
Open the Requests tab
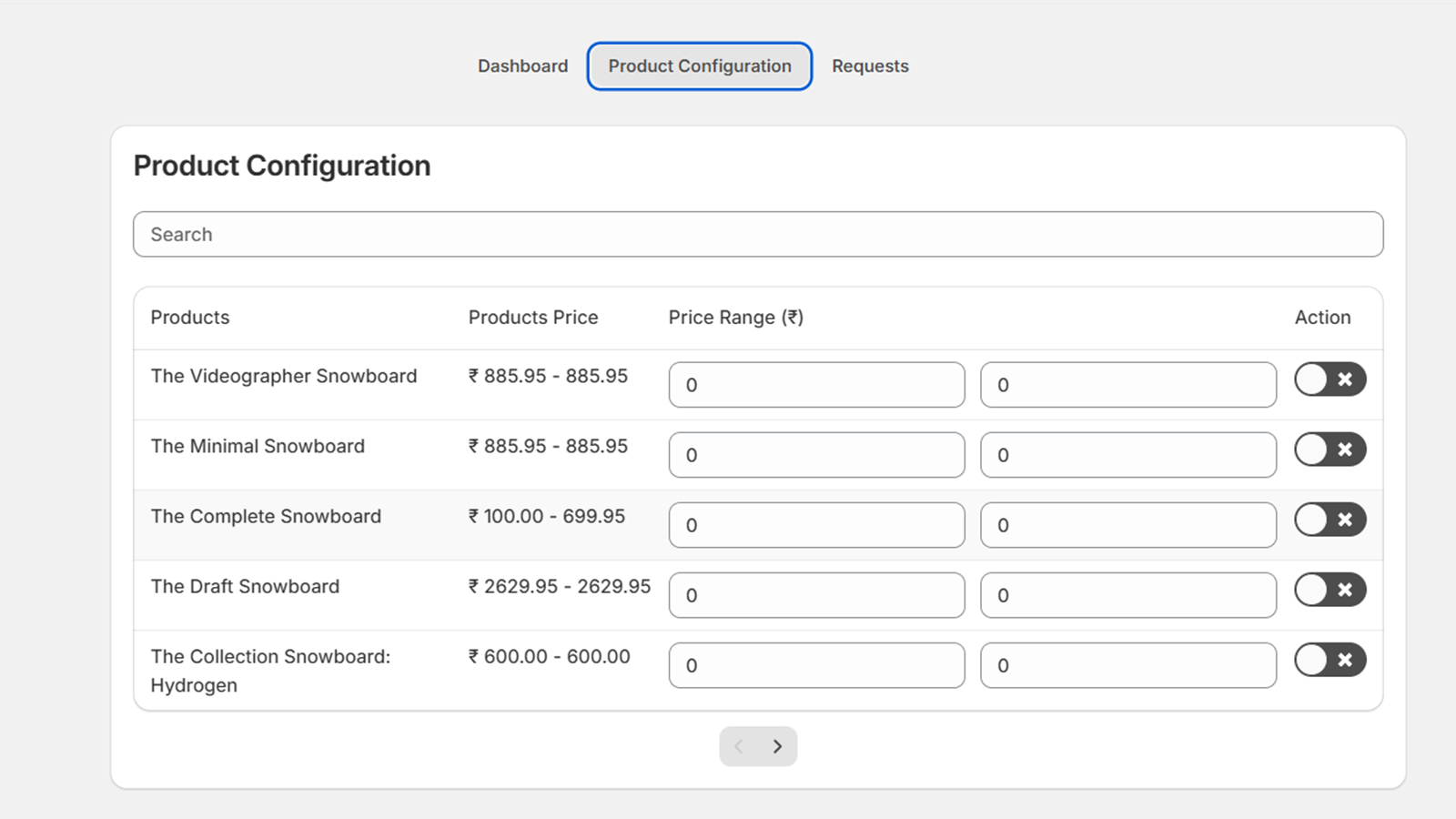coord(869,66)
